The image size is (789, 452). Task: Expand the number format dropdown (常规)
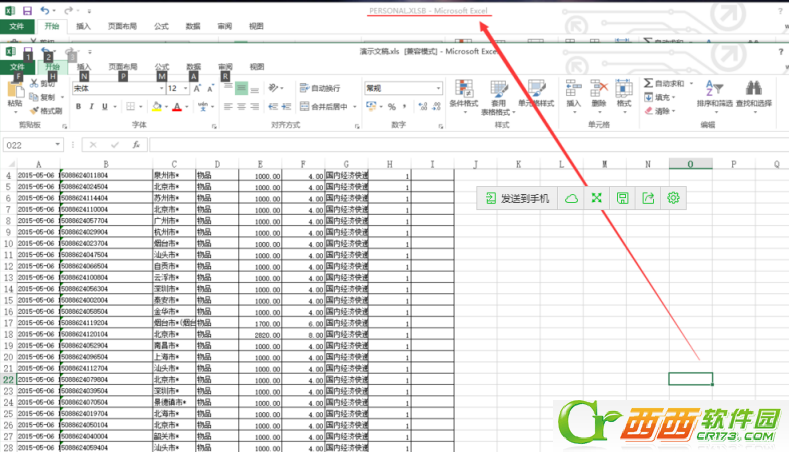click(x=436, y=88)
